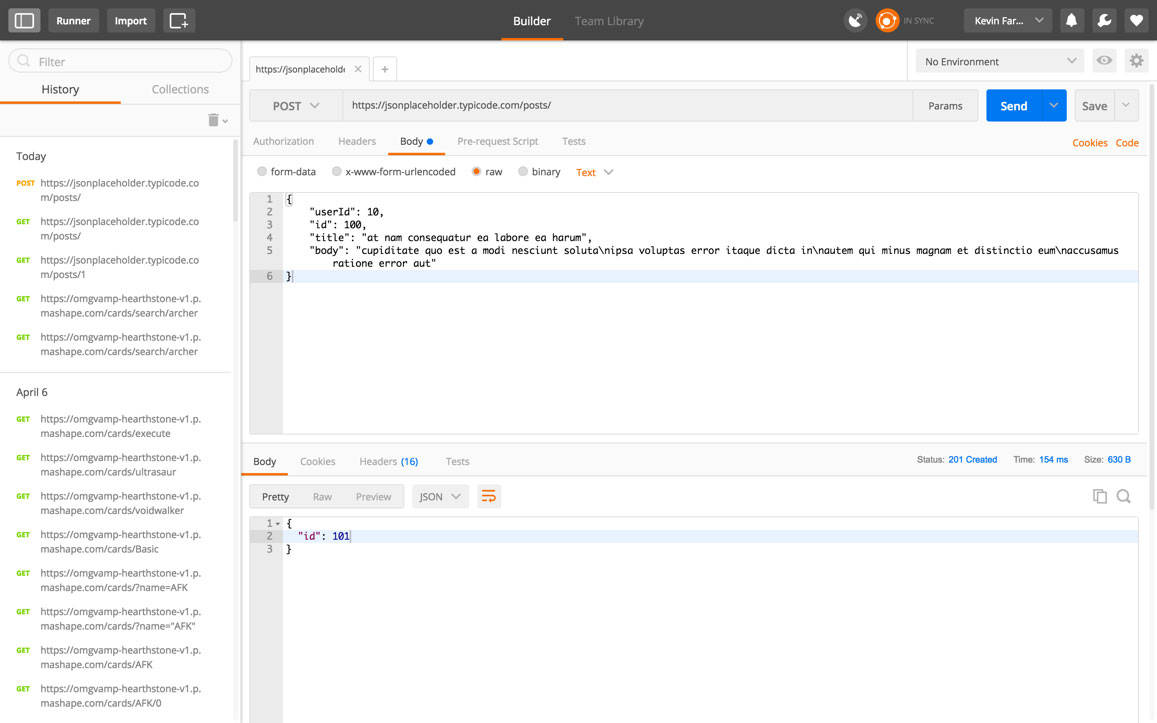Click inside the request URL field

tap(600, 105)
